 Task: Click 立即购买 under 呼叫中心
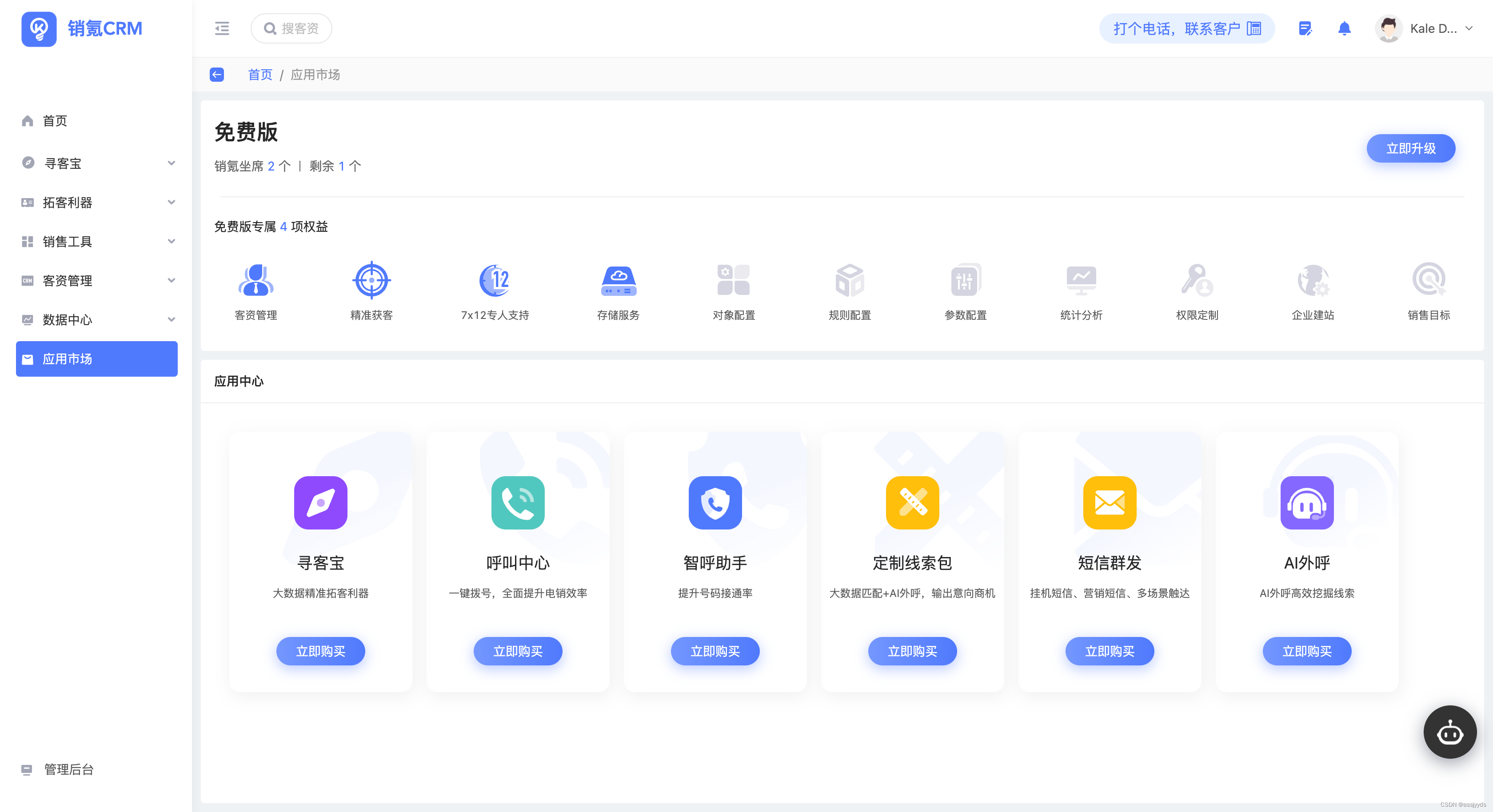click(518, 651)
